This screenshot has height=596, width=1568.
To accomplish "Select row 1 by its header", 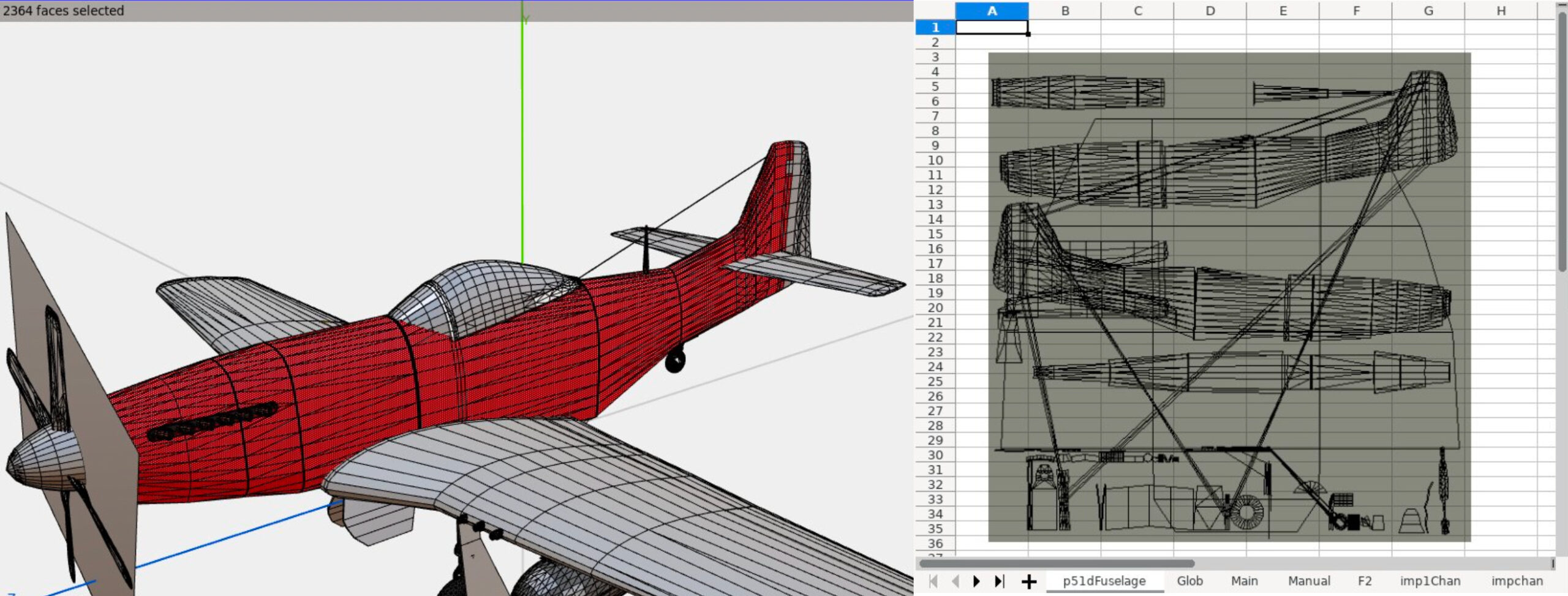I will pos(935,27).
